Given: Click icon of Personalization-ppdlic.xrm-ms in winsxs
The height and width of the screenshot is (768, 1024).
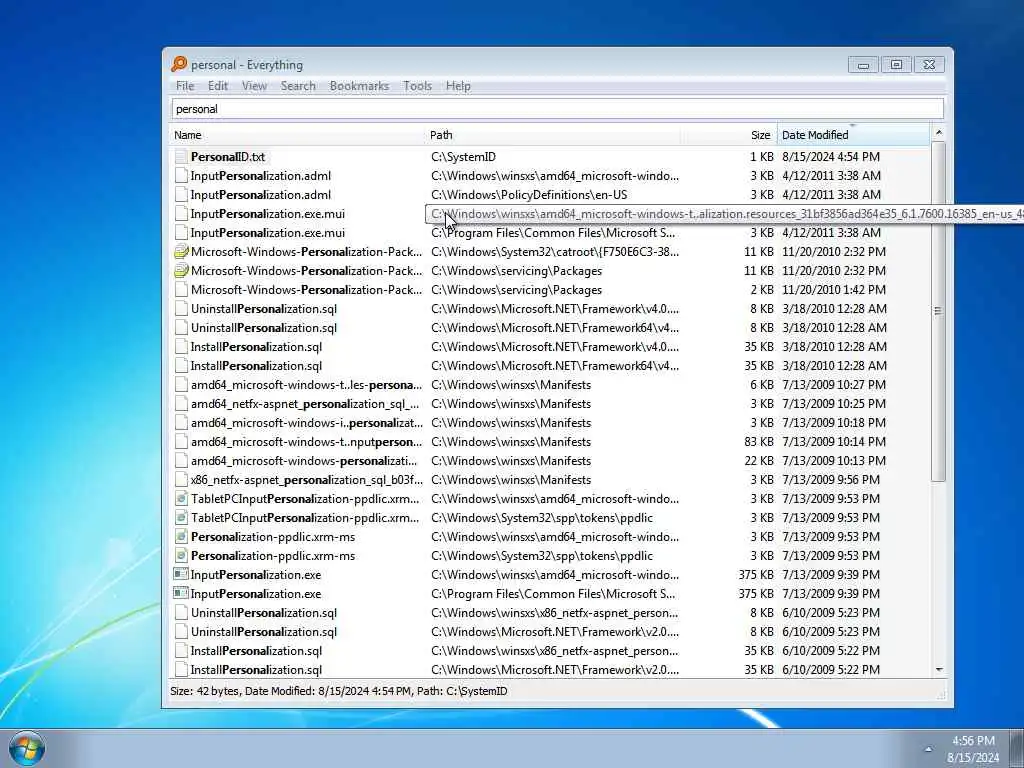Looking at the screenshot, I should [181, 537].
